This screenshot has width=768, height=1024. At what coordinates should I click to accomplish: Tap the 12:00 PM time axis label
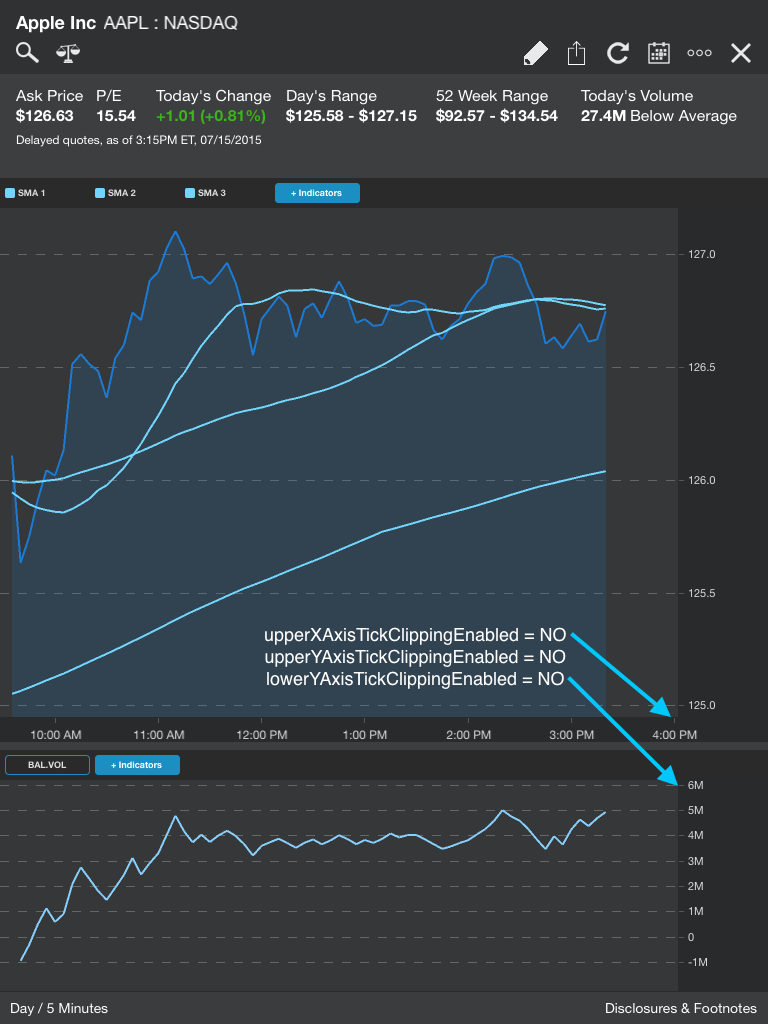pos(262,735)
